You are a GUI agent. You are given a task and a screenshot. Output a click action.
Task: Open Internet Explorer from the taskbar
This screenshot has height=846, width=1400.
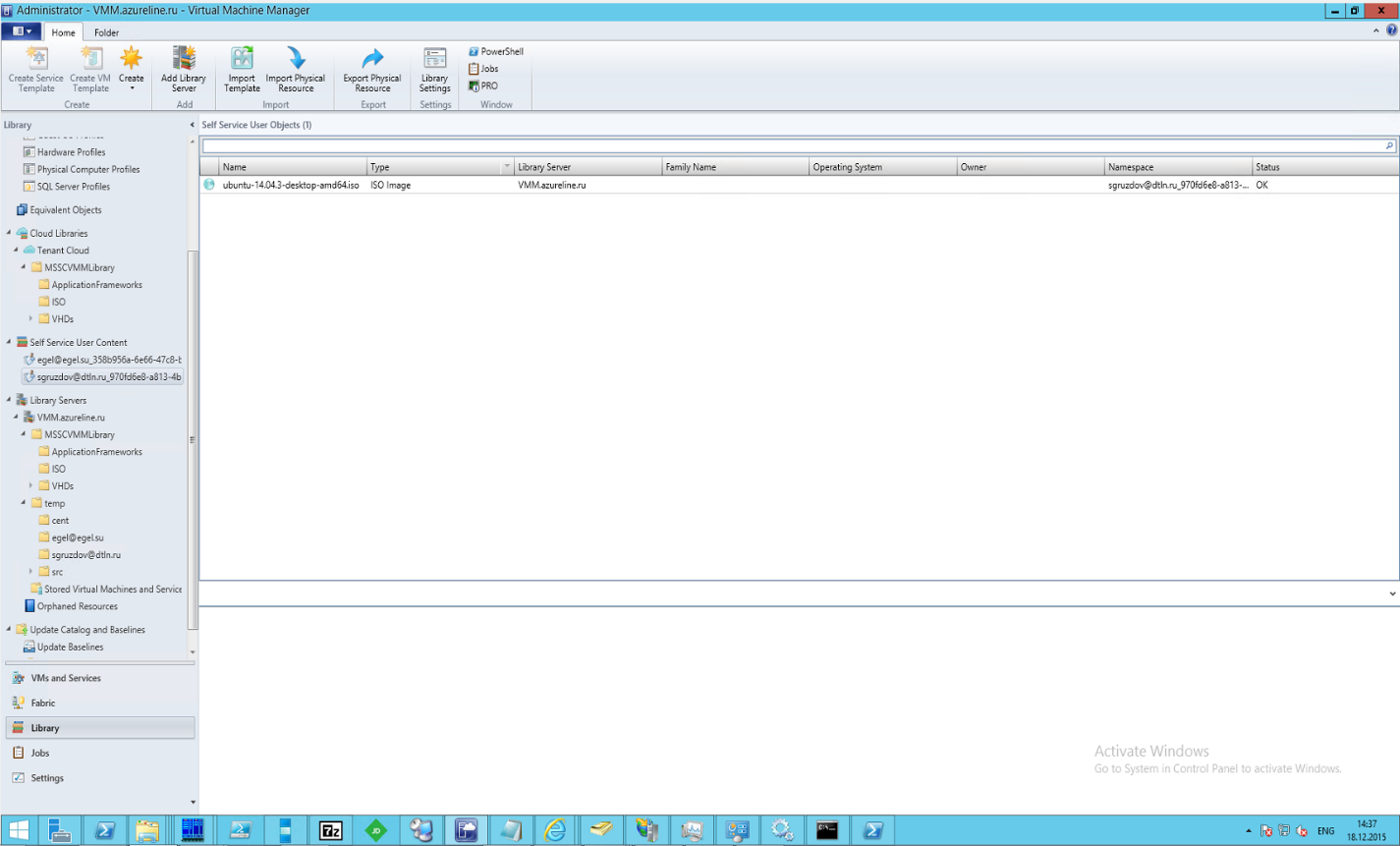coord(555,830)
